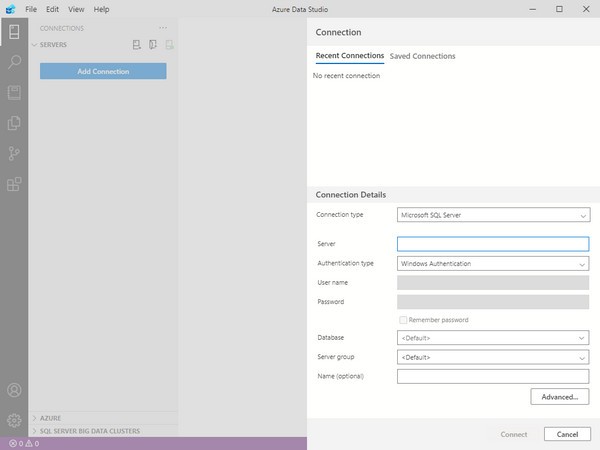Click the Advanced... button
This screenshot has width=600, height=450.
[x=559, y=397]
